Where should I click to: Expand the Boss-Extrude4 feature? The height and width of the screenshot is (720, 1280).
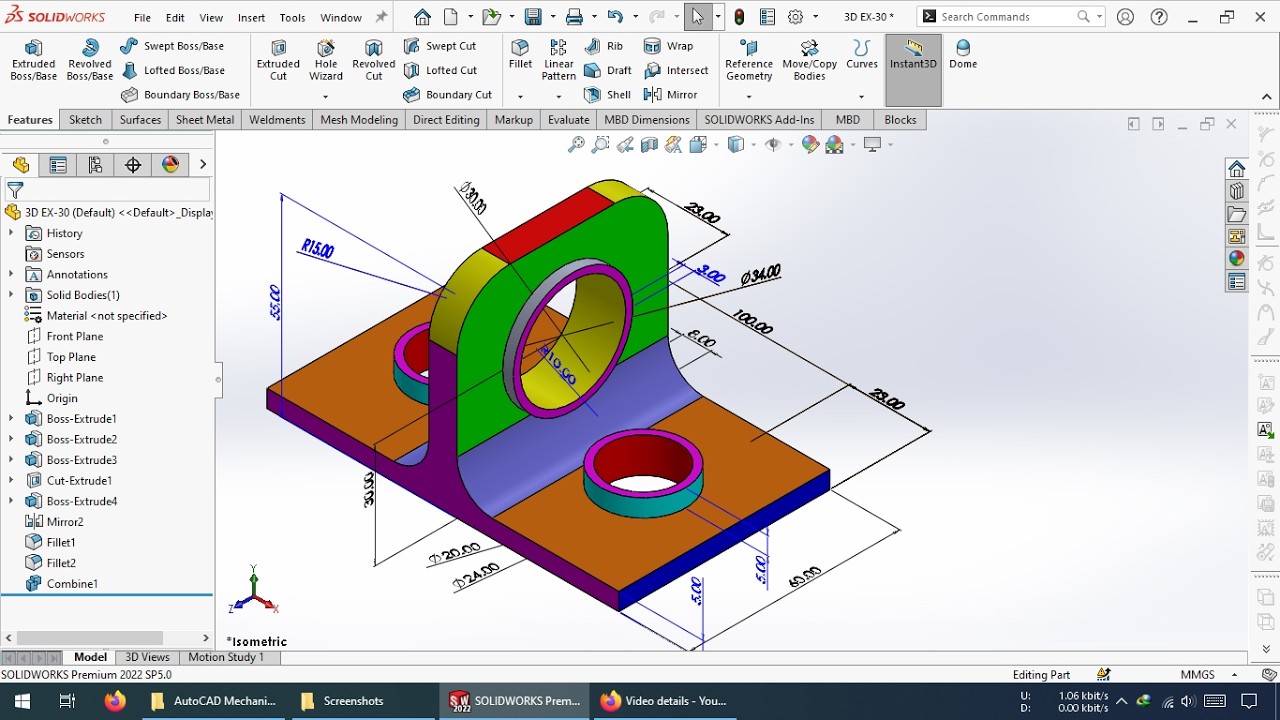[x=11, y=501]
